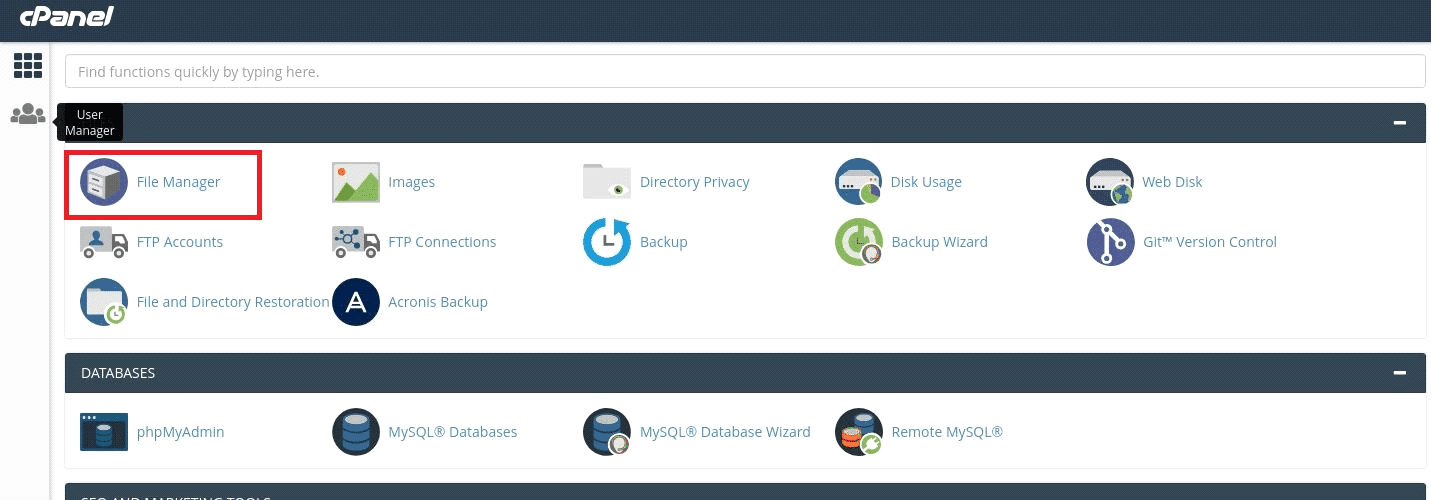
Task: Open the MySQL Databases icon
Action: click(x=356, y=432)
